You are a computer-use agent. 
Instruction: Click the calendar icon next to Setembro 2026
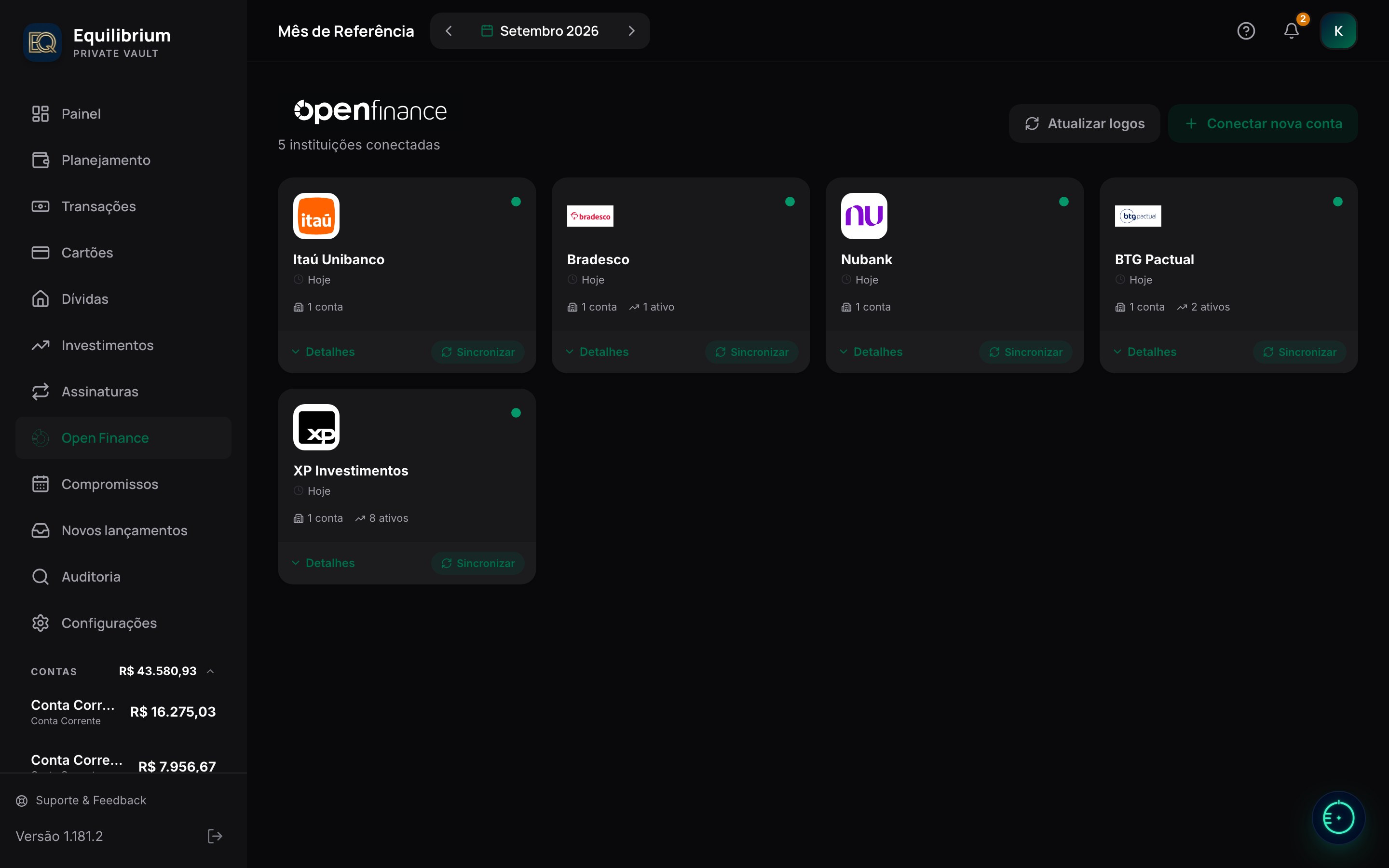coord(487,31)
